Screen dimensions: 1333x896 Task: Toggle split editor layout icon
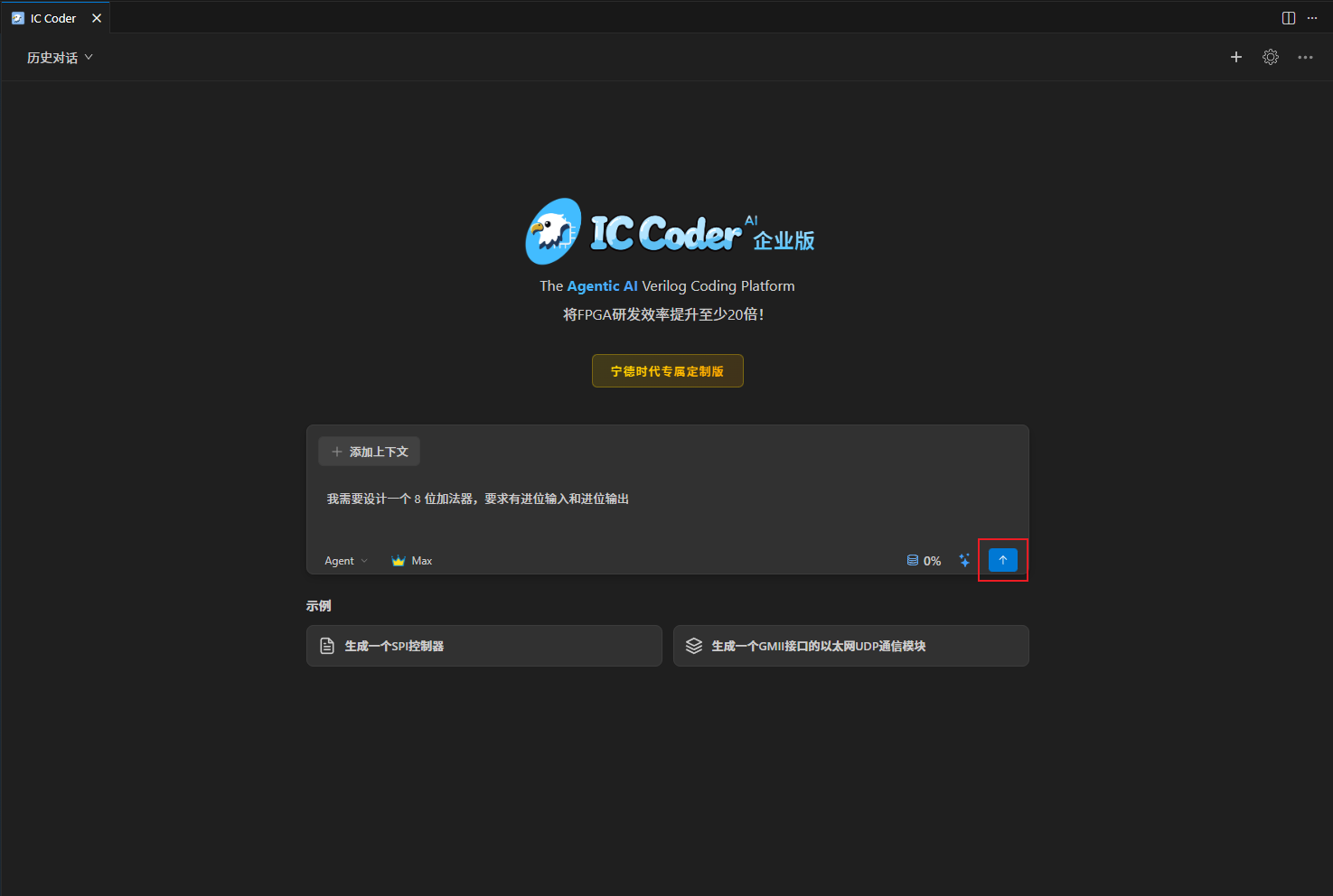[1289, 18]
